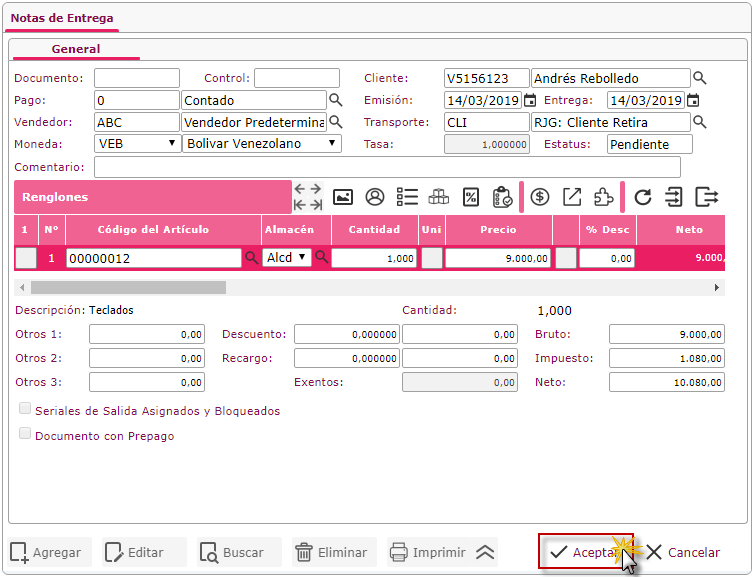Enable Seriales de Salida Asignados y Bloqueados
Image resolution: width=755 pixels, height=577 pixels.
pos(25,409)
